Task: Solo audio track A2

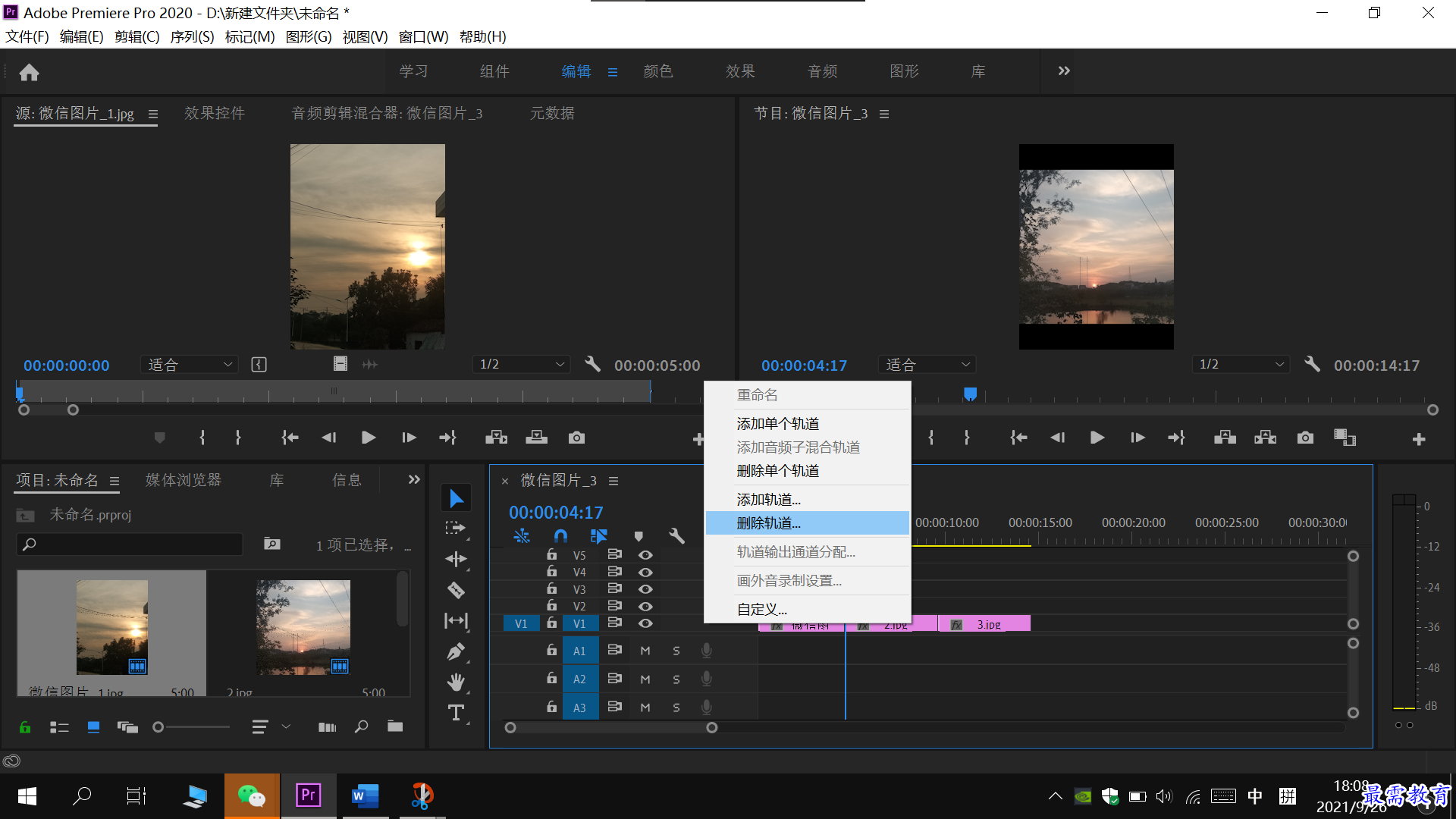Action: (x=676, y=679)
